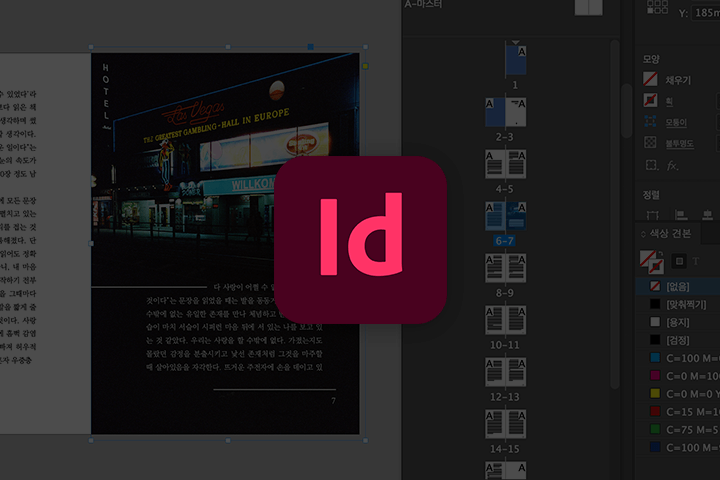Select the pages 10-11 spread thumbnail
The image size is (720, 480).
click(x=506, y=320)
